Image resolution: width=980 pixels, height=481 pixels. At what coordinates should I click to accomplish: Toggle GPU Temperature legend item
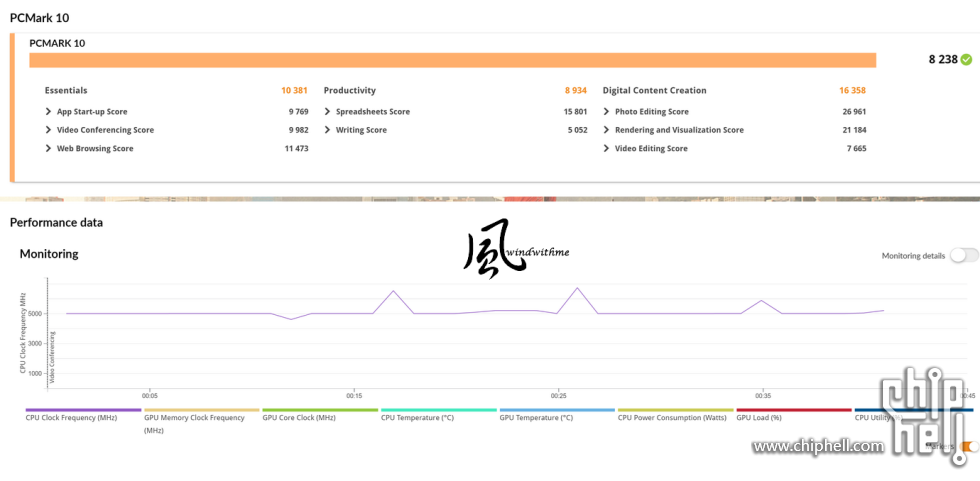click(x=558, y=415)
